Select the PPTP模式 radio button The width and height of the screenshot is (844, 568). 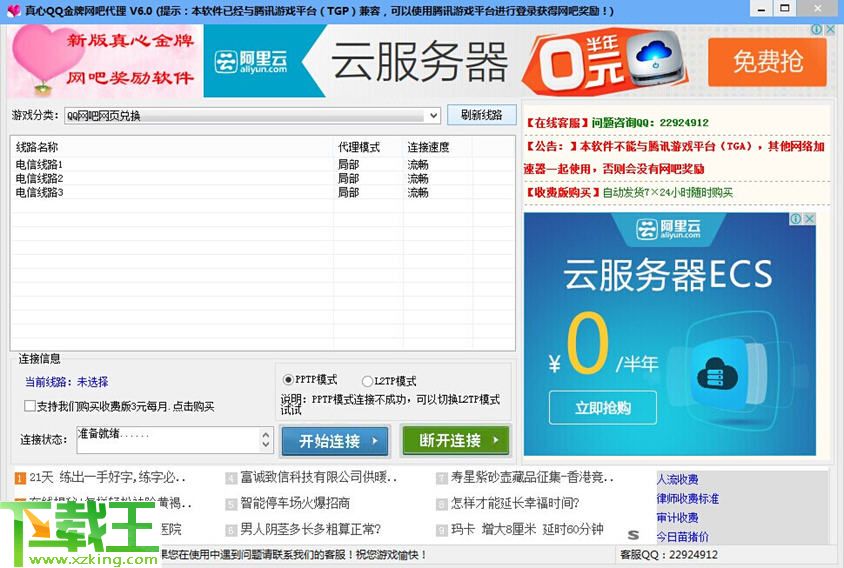[x=289, y=380]
